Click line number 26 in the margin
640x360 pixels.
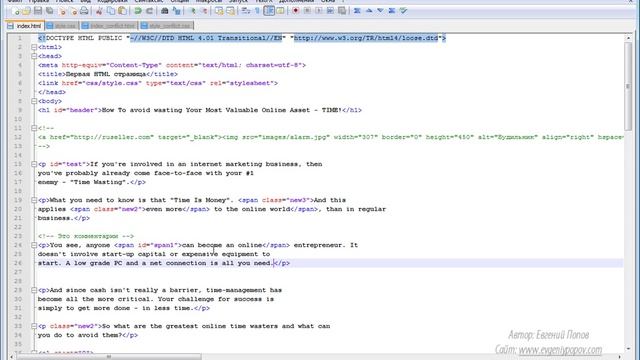(x=18, y=263)
